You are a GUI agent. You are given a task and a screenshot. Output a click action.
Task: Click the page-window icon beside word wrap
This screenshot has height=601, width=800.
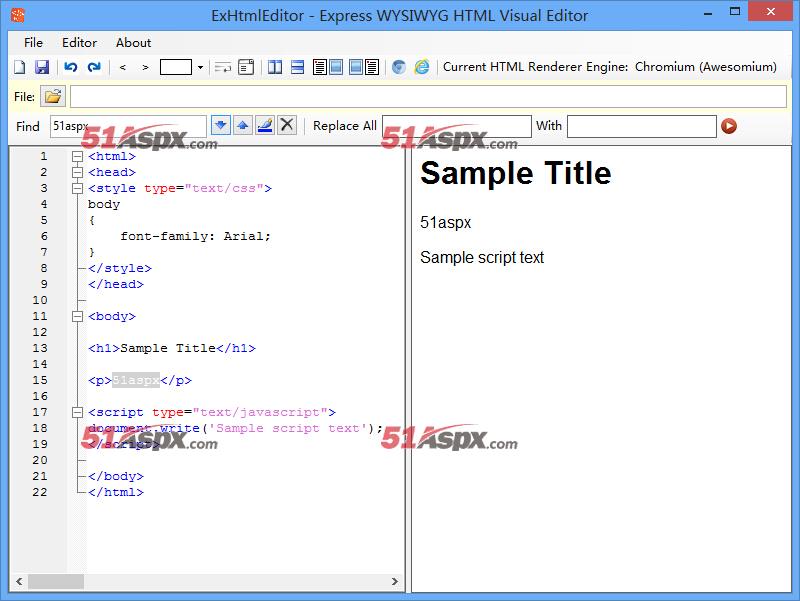pos(246,67)
